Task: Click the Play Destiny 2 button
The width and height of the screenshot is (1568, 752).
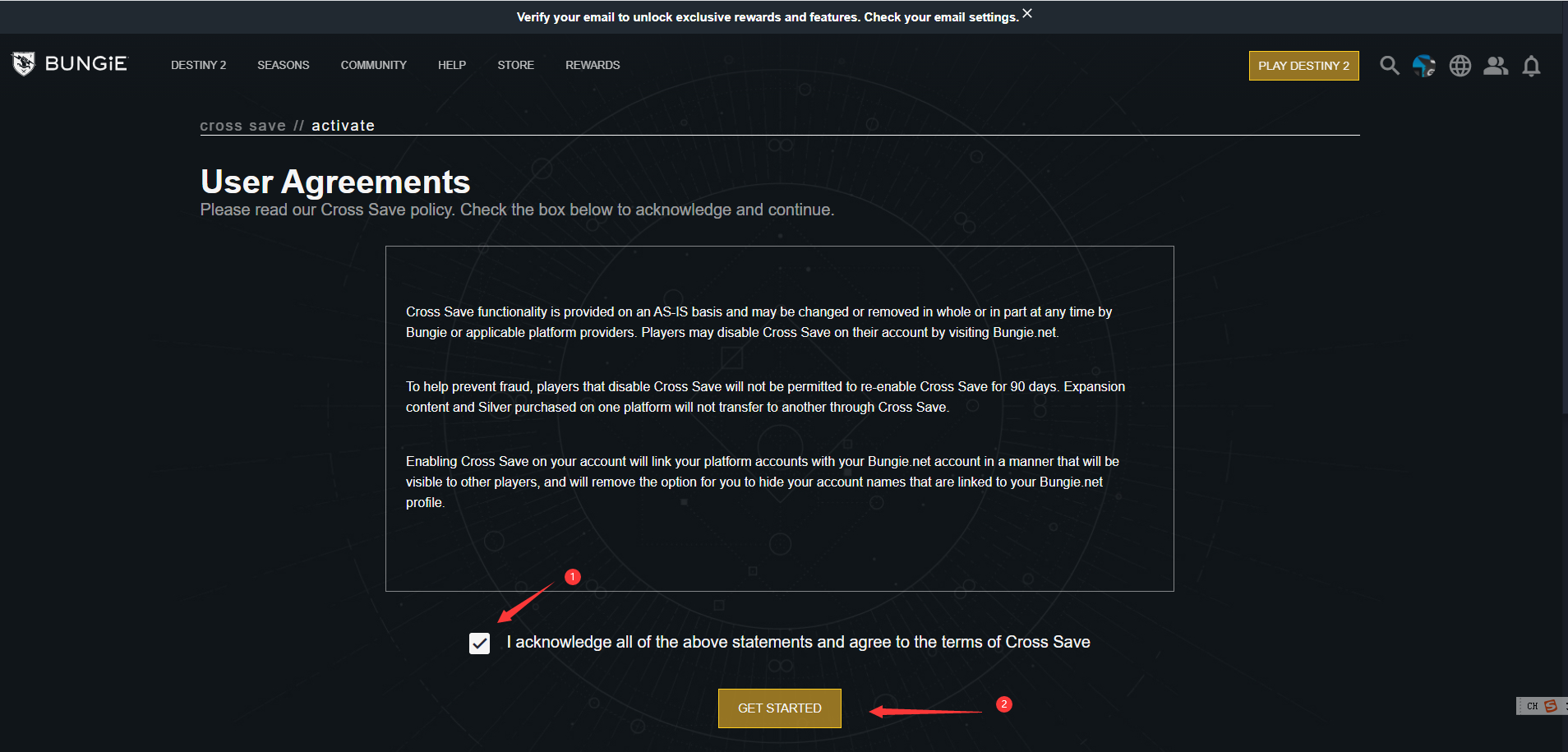Action: tap(1303, 66)
